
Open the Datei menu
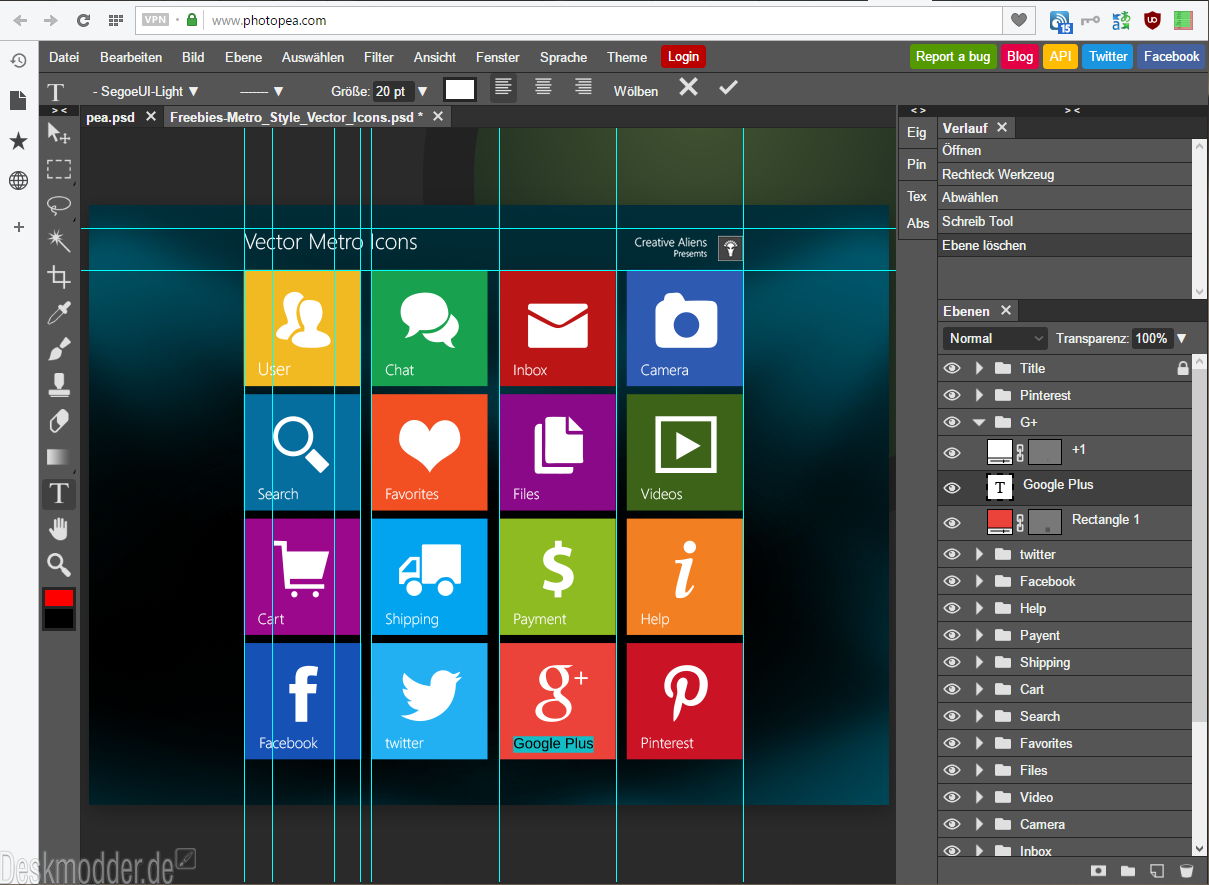[x=64, y=57]
